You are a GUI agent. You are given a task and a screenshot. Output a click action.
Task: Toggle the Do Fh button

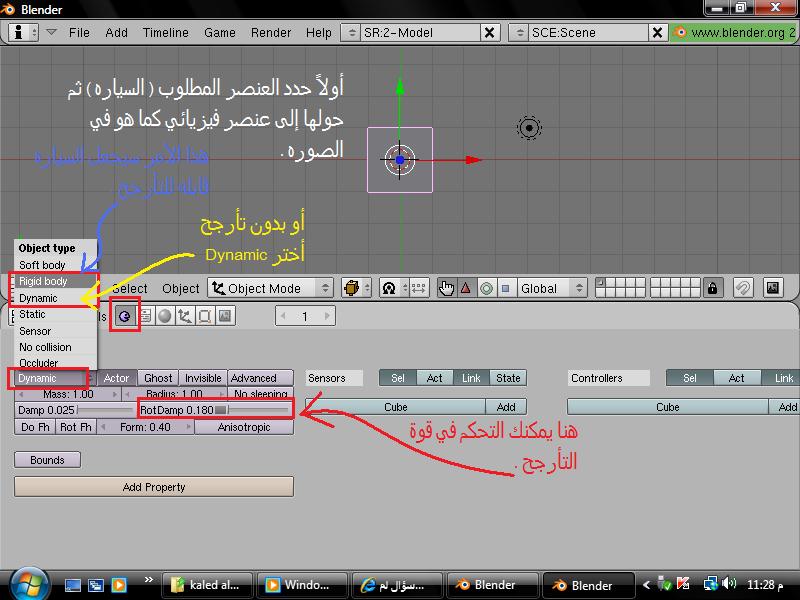[35, 427]
